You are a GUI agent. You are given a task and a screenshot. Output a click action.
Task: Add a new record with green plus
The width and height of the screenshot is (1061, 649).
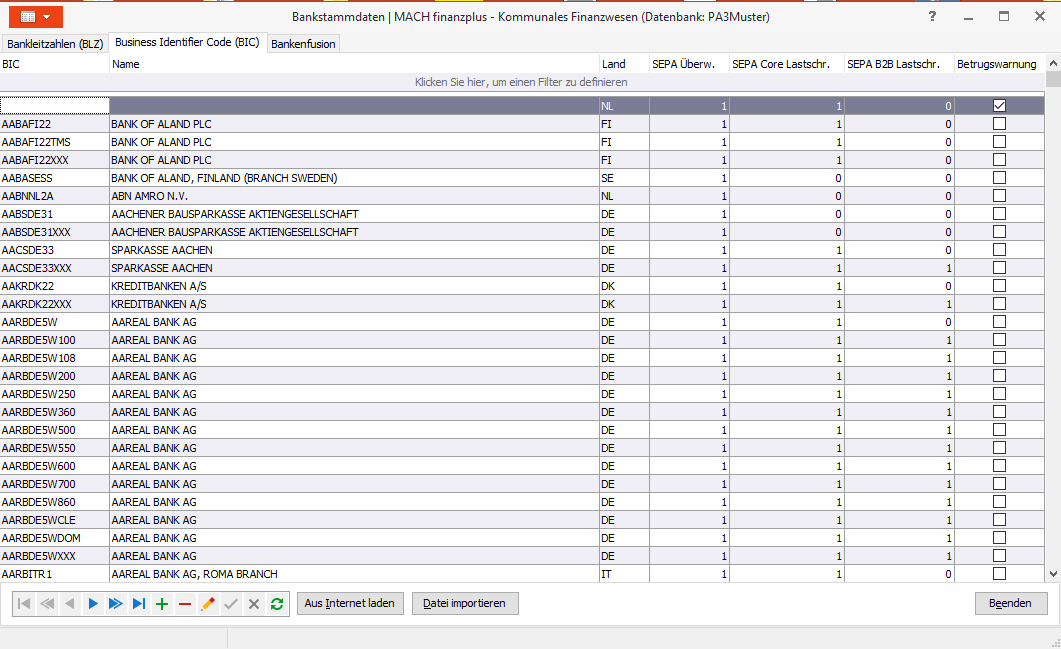tap(162, 604)
